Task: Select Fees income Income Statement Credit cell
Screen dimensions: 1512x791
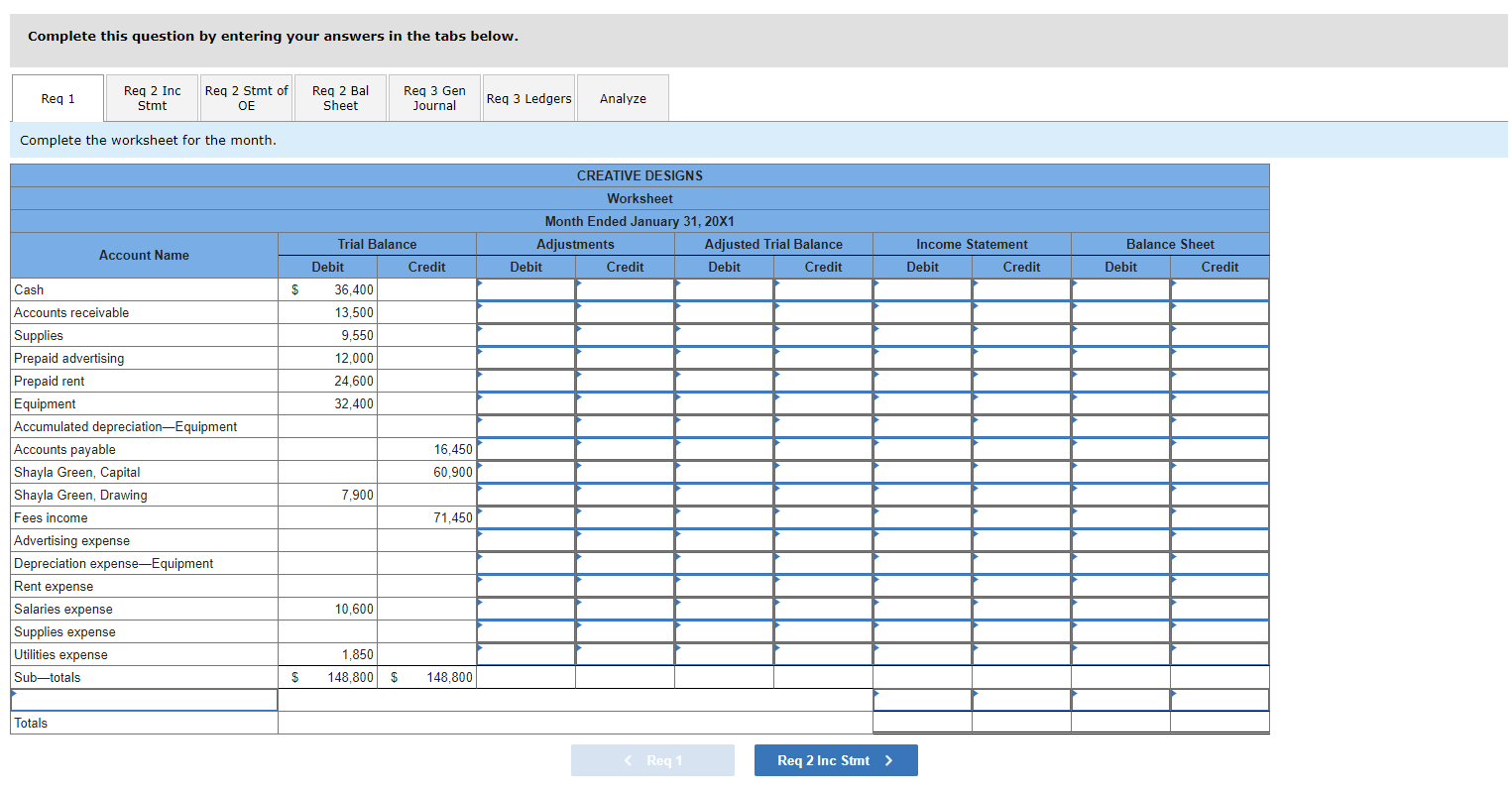Action: (1021, 517)
